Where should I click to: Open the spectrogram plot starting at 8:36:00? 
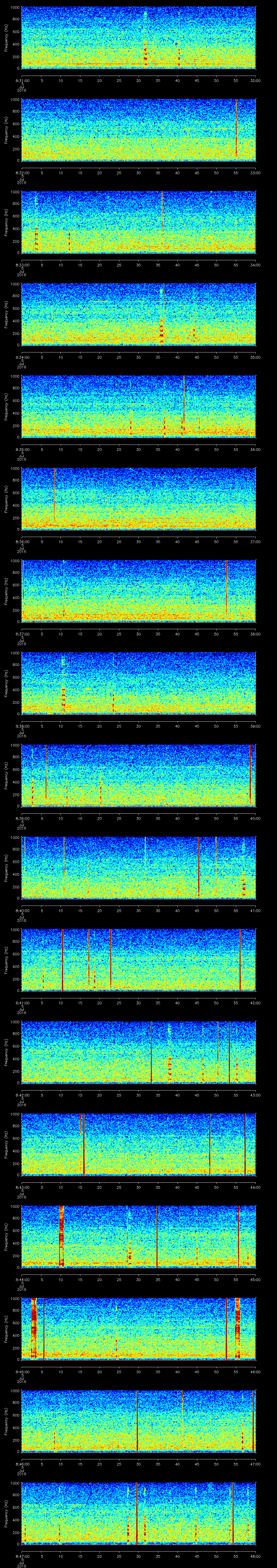coord(138,499)
